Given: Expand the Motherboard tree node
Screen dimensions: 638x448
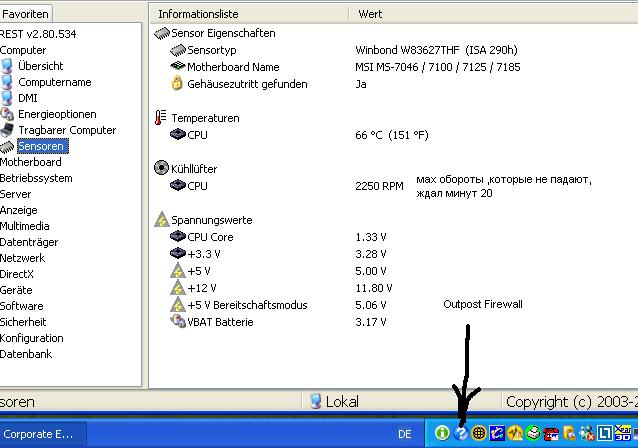Looking at the screenshot, I should 31,162.
